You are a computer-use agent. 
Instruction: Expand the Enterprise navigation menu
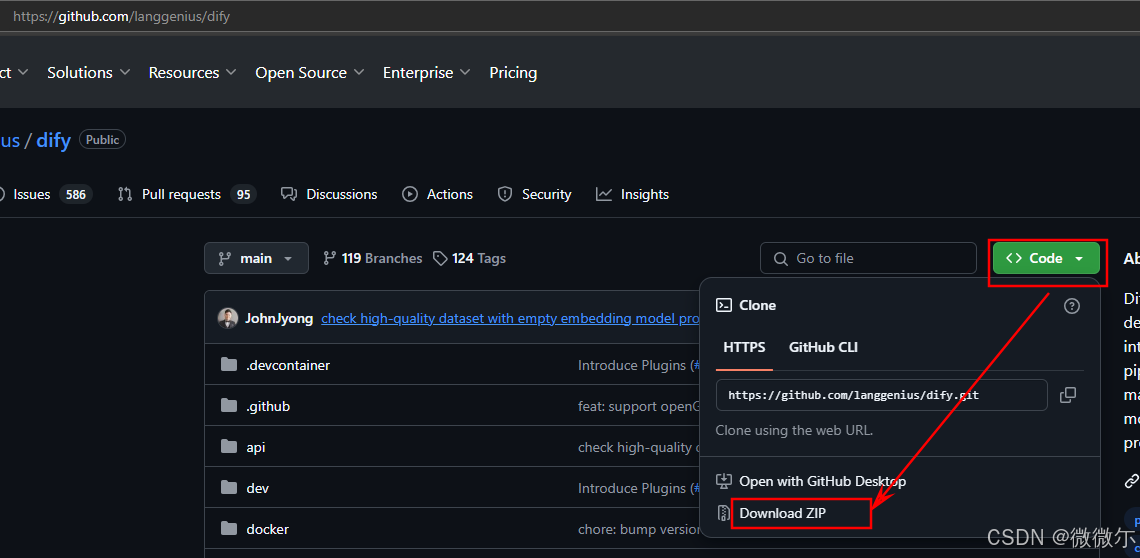click(x=427, y=73)
